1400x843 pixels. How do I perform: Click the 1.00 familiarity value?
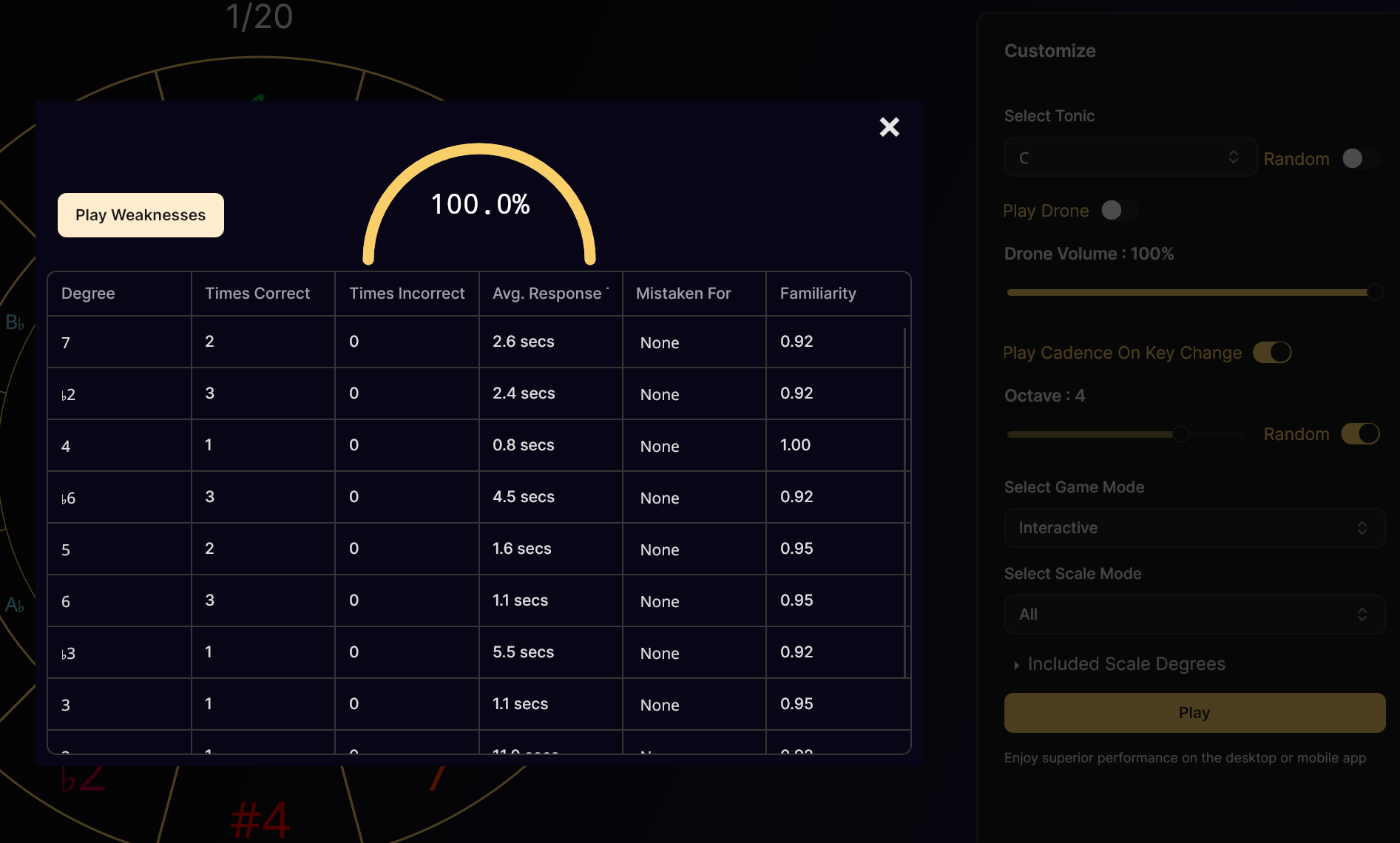point(796,445)
